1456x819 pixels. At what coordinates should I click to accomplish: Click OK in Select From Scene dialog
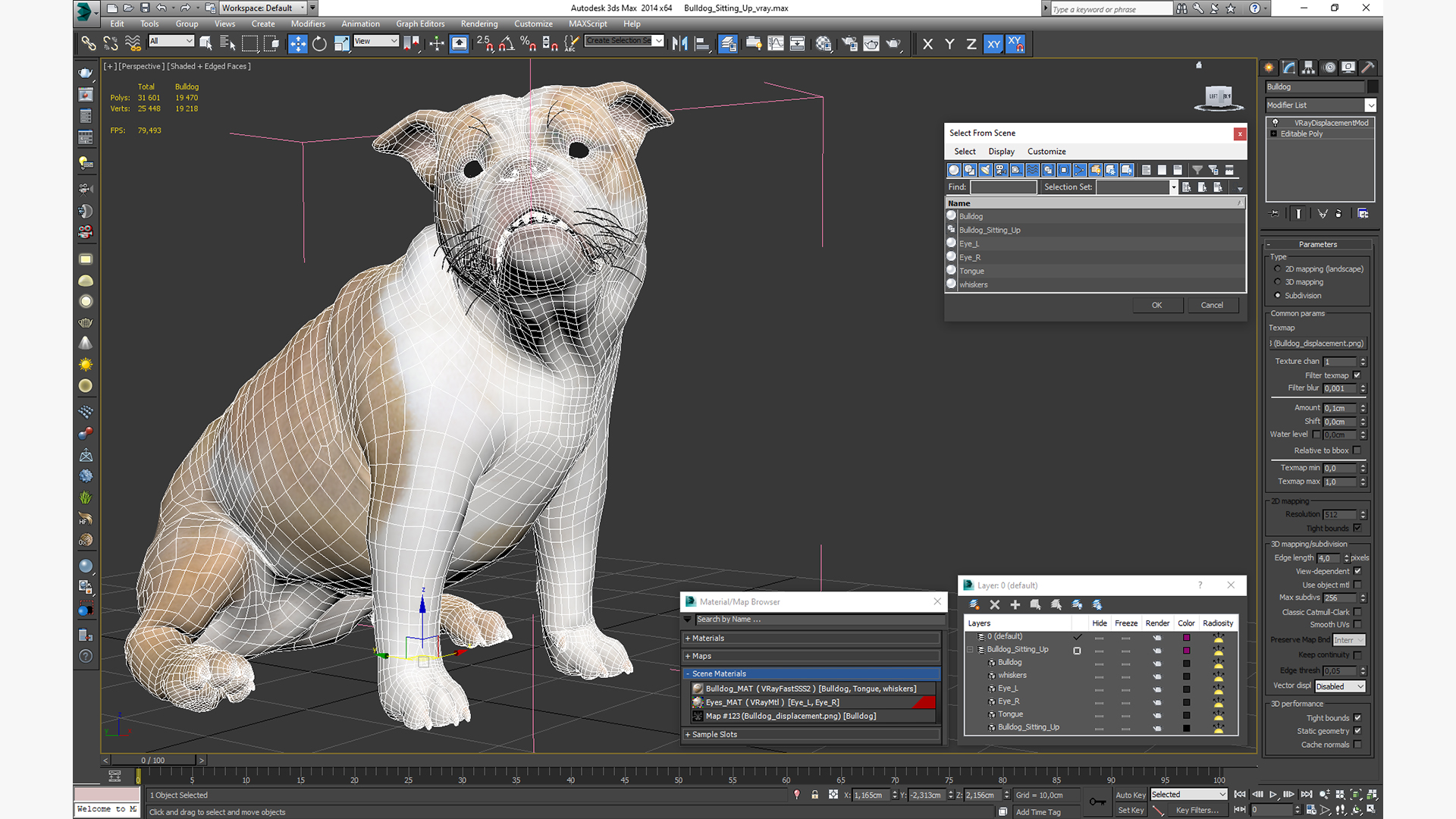click(1157, 306)
